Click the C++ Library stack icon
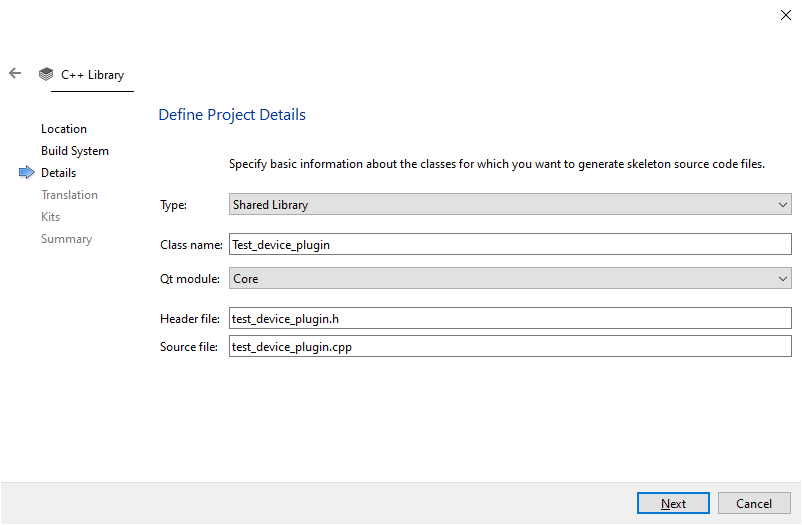 tap(46, 74)
